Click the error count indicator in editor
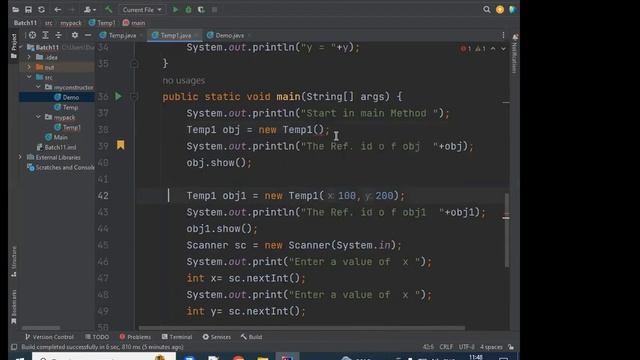The width and height of the screenshot is (640, 360). 466,49
